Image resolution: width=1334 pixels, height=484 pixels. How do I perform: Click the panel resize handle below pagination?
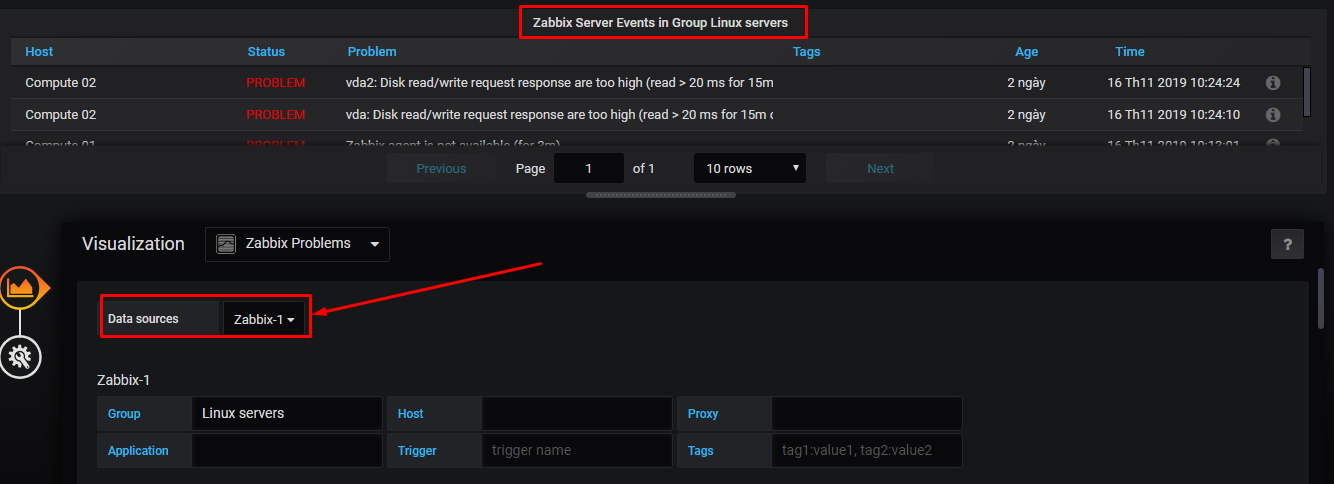coord(660,195)
